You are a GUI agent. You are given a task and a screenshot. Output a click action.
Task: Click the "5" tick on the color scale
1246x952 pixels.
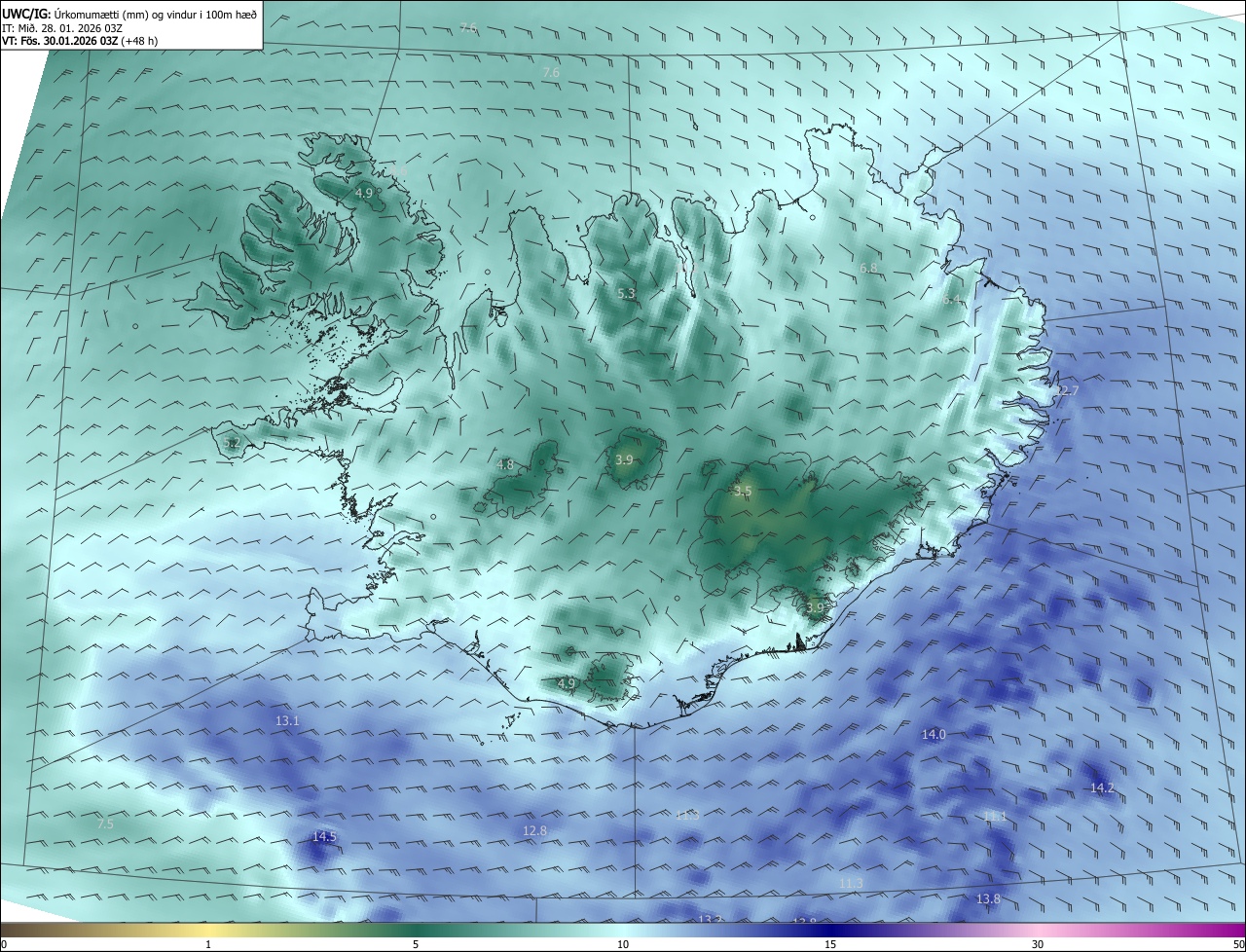(x=416, y=944)
